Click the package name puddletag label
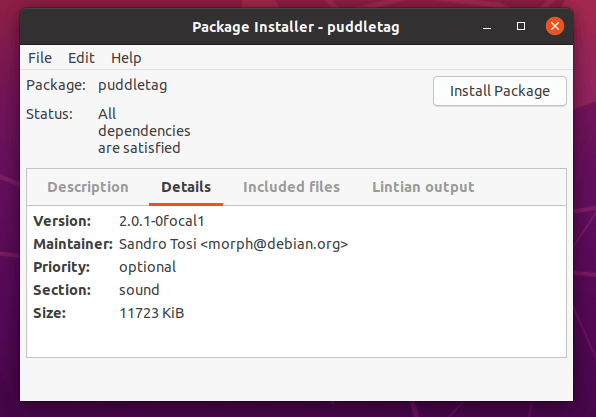 point(133,86)
